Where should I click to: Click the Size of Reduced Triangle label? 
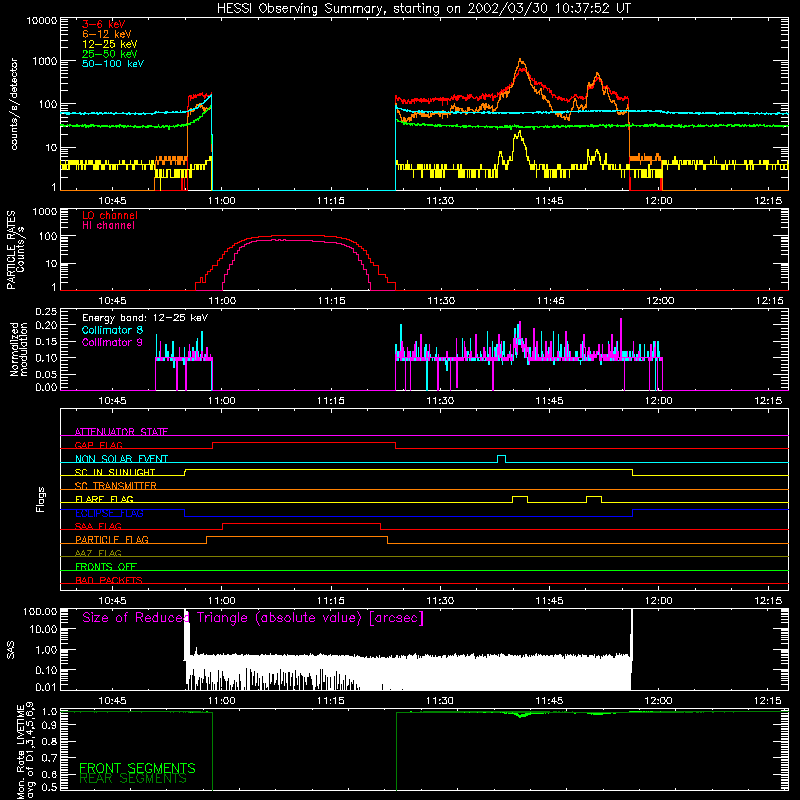click(x=253, y=618)
